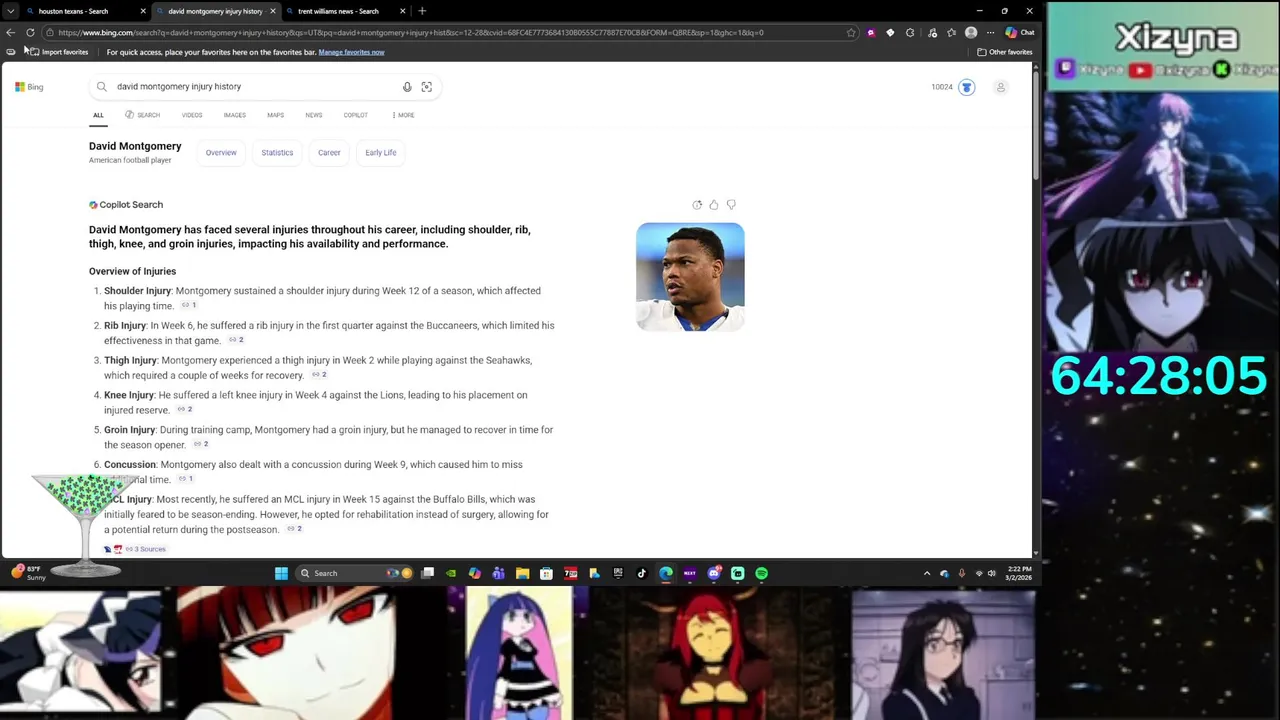1280x720 pixels.
Task: Regenerate Copilot answer using refresh icon
Action: tap(697, 205)
